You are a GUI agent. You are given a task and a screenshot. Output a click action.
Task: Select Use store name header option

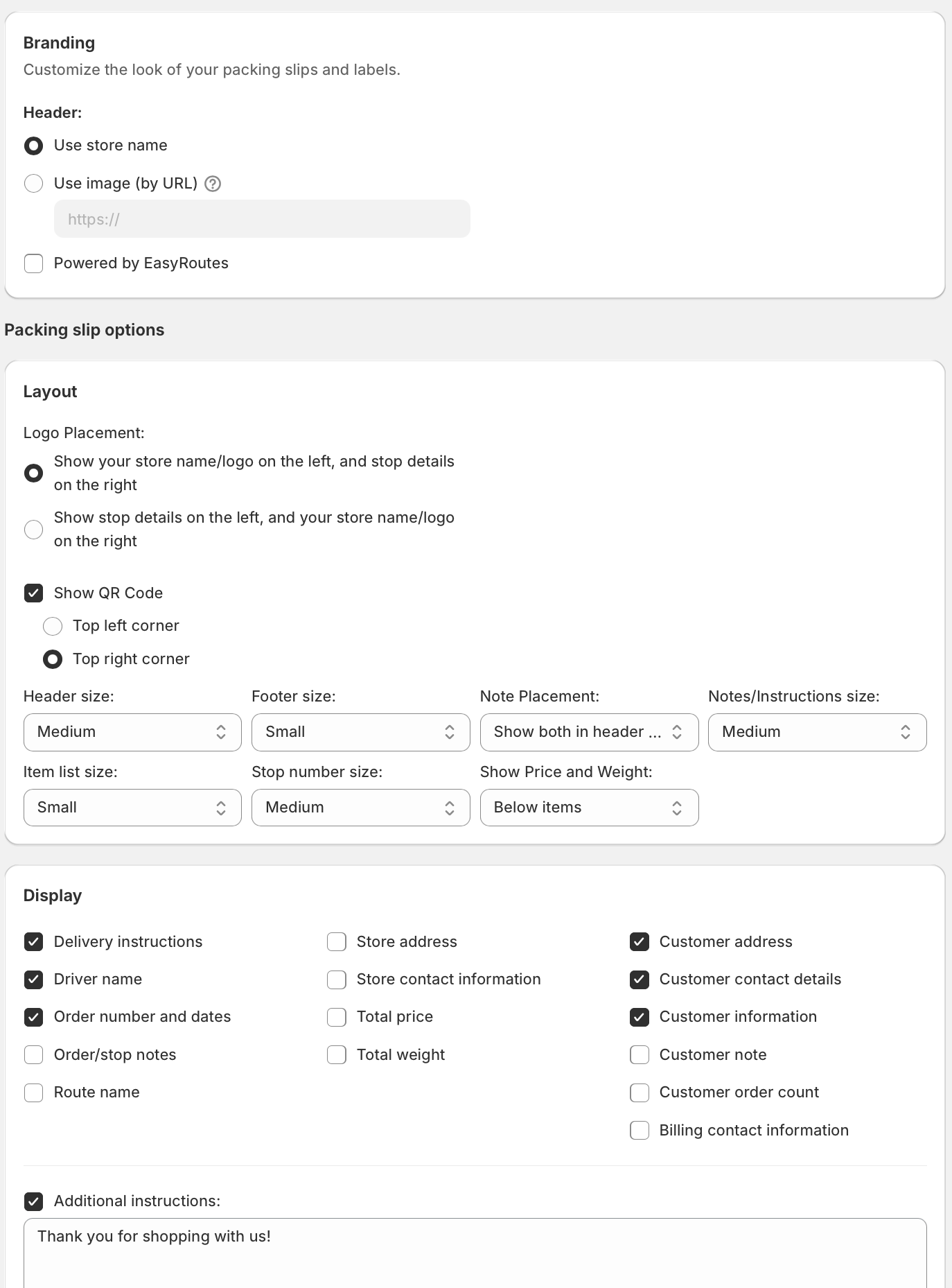(33, 146)
